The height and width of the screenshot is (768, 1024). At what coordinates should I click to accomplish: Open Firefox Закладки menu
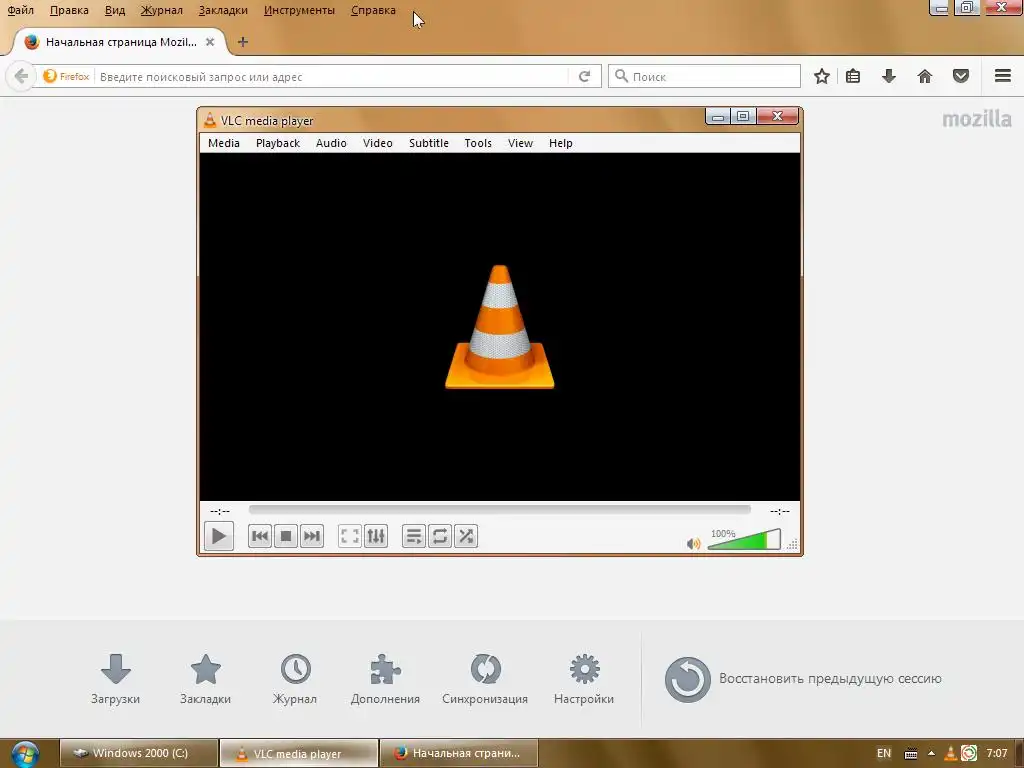(x=223, y=10)
